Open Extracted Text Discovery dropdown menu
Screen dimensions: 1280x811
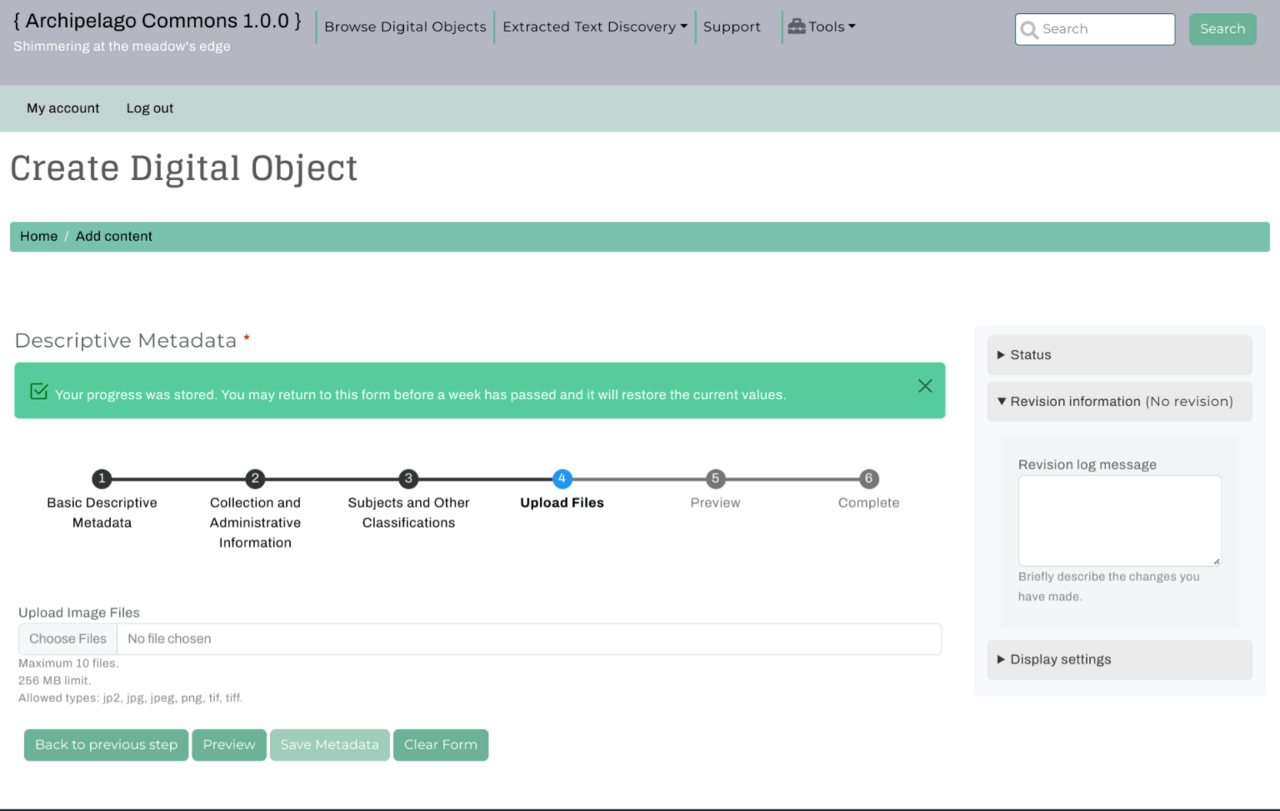595,27
